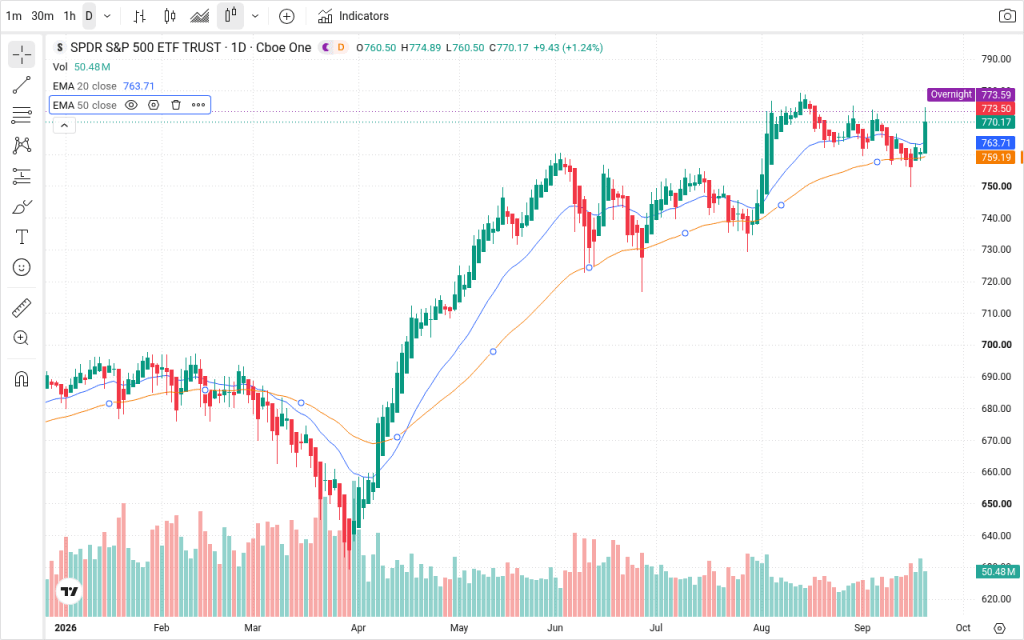
Task: Click the 790.00 price axis label
Action: coord(997,59)
